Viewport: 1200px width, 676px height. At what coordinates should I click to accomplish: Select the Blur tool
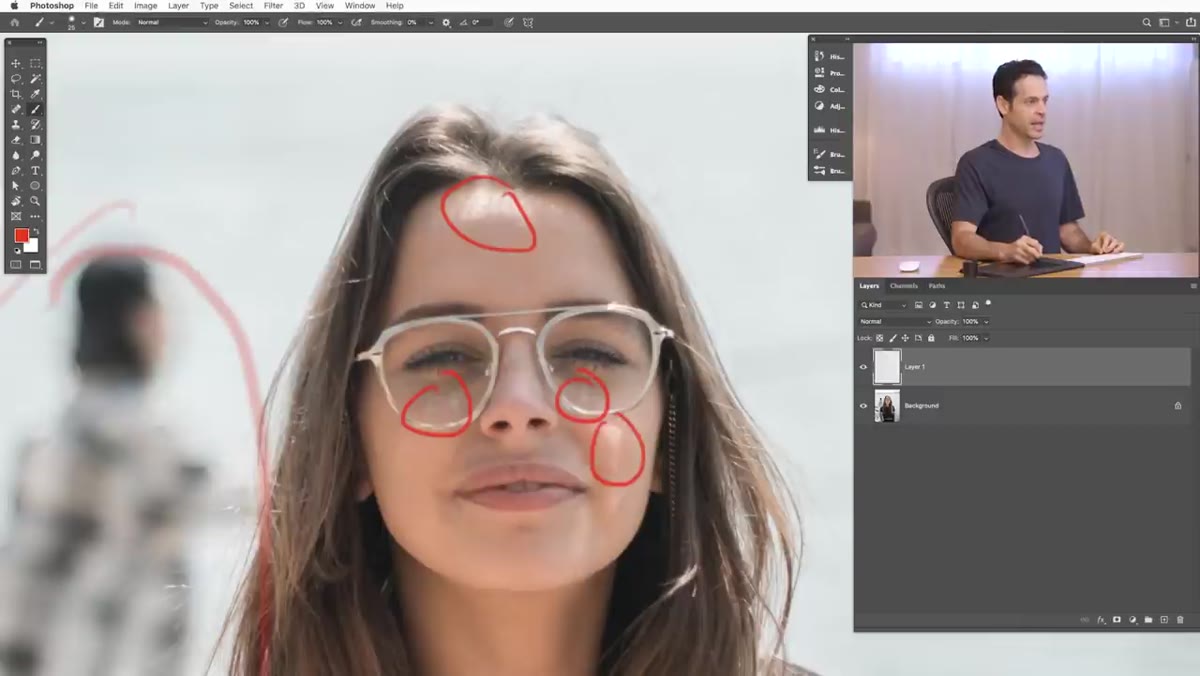coord(16,155)
